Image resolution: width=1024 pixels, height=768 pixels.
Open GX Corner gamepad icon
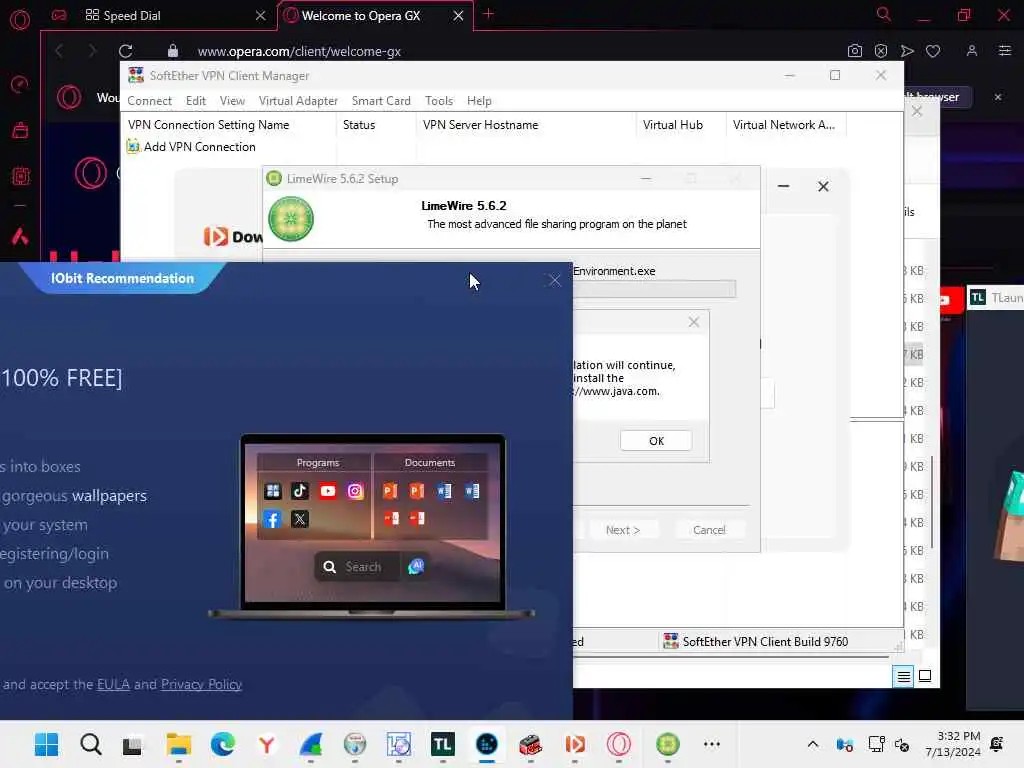point(59,15)
